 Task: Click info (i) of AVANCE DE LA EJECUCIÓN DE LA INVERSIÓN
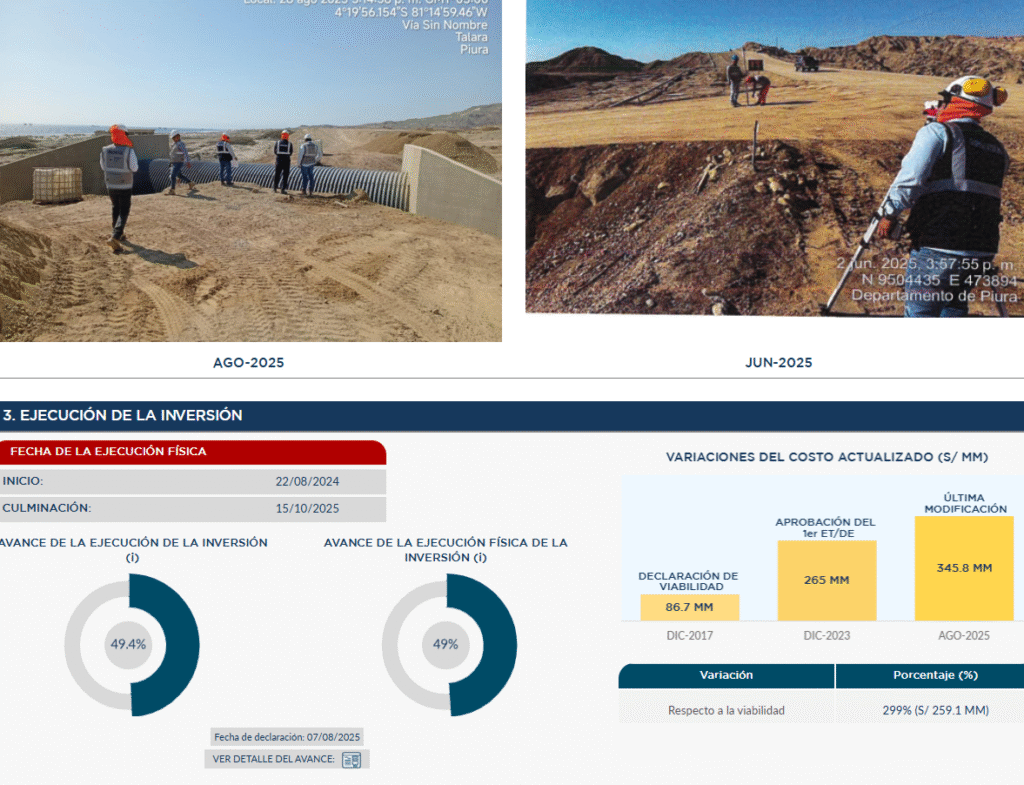pos(133,558)
